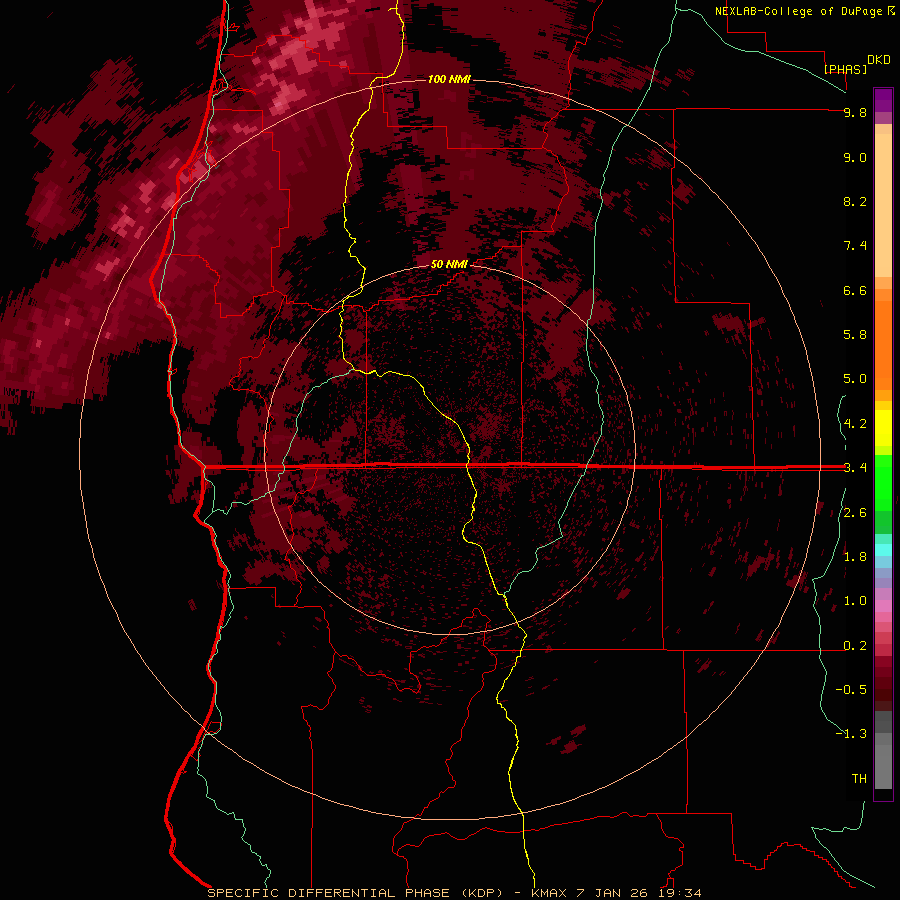Select the 100 NMI range ring label
Image resolution: width=900 pixels, height=900 pixels.
coord(449,79)
